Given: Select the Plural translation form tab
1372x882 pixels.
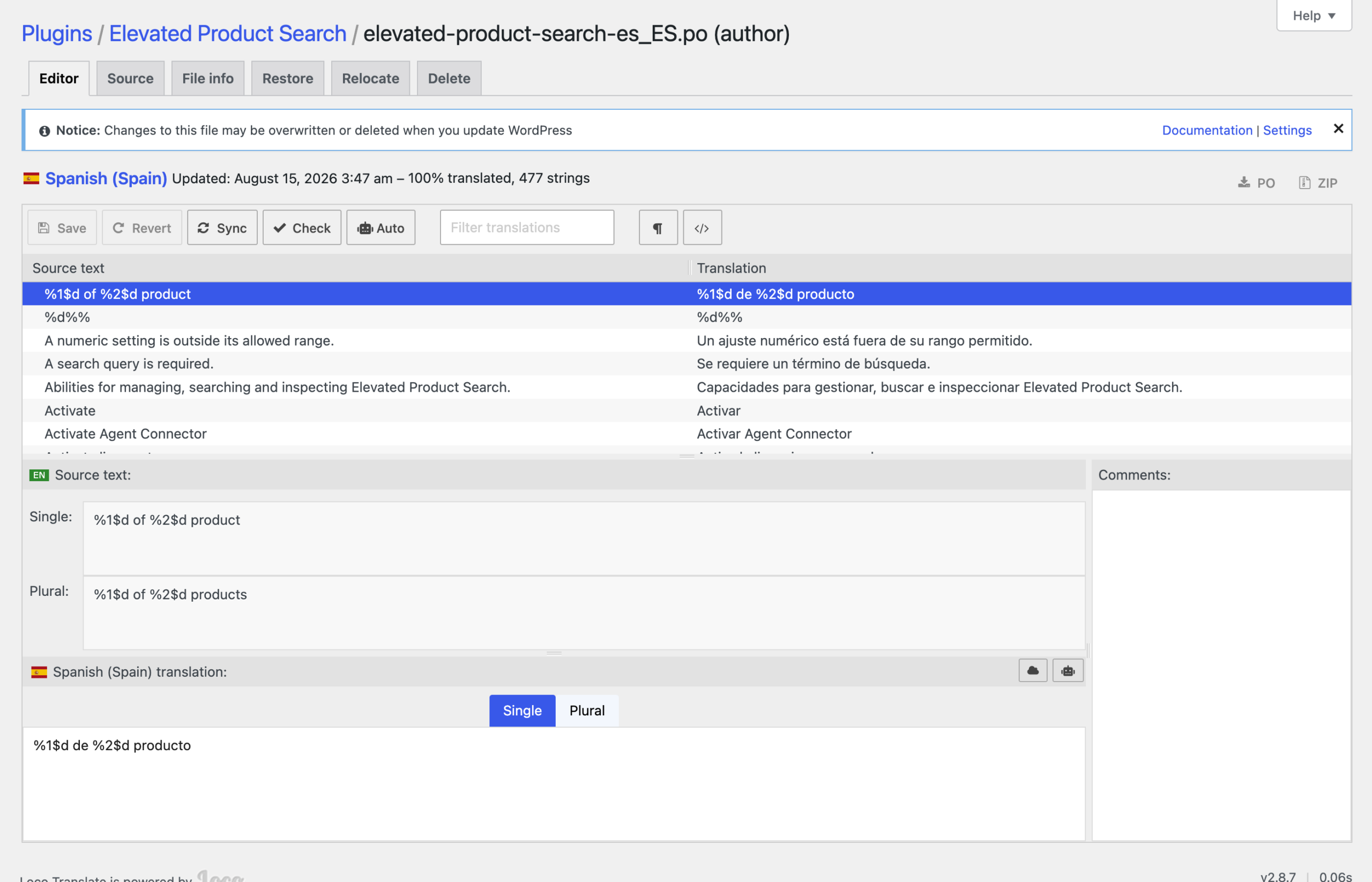Looking at the screenshot, I should [x=587, y=711].
